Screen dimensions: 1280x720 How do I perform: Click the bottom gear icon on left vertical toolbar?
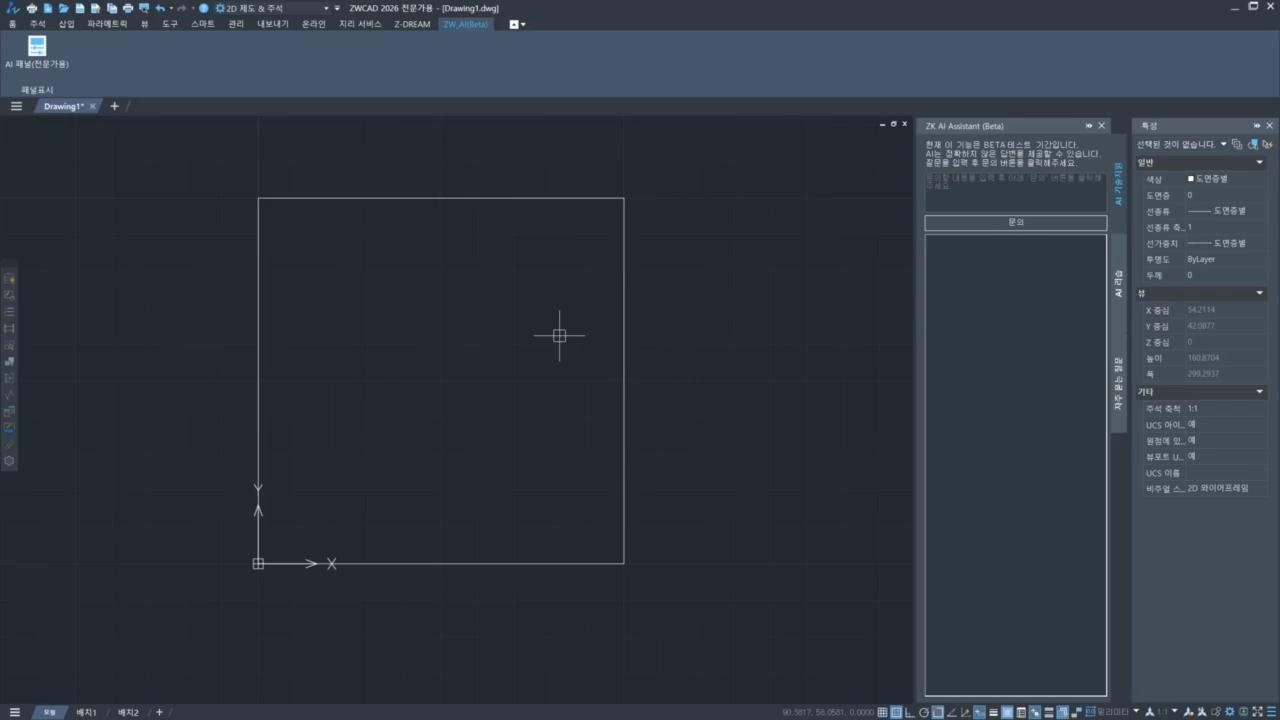(x=9, y=461)
